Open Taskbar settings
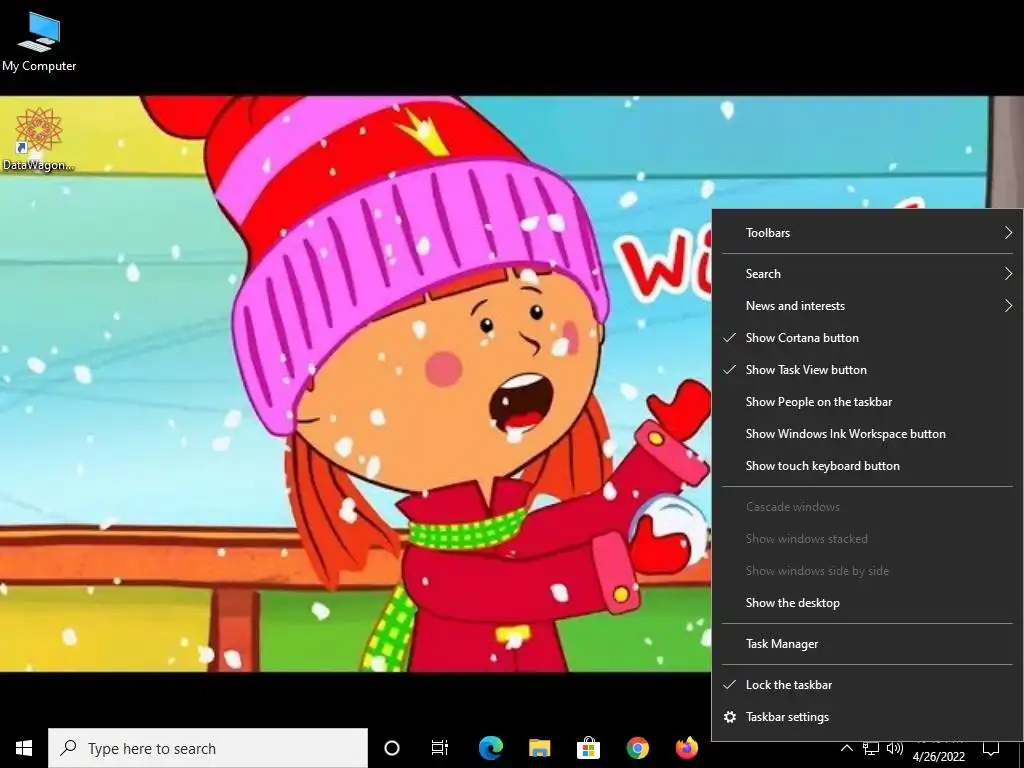Viewport: 1024px width, 768px height. tap(867, 717)
